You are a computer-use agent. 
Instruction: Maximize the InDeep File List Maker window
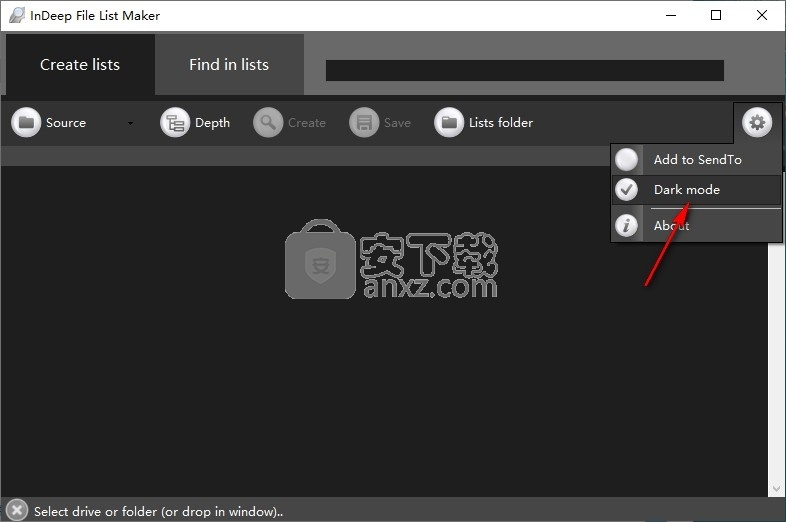click(716, 15)
